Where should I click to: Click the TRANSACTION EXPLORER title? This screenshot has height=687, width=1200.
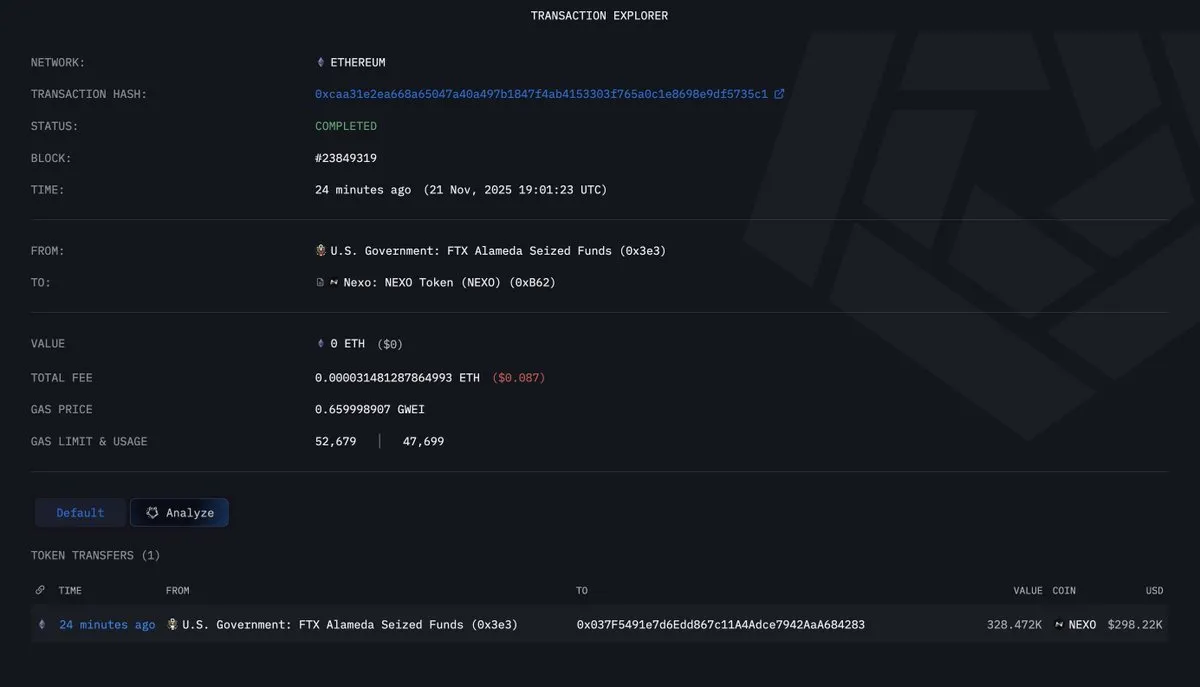pyautogui.click(x=599, y=16)
